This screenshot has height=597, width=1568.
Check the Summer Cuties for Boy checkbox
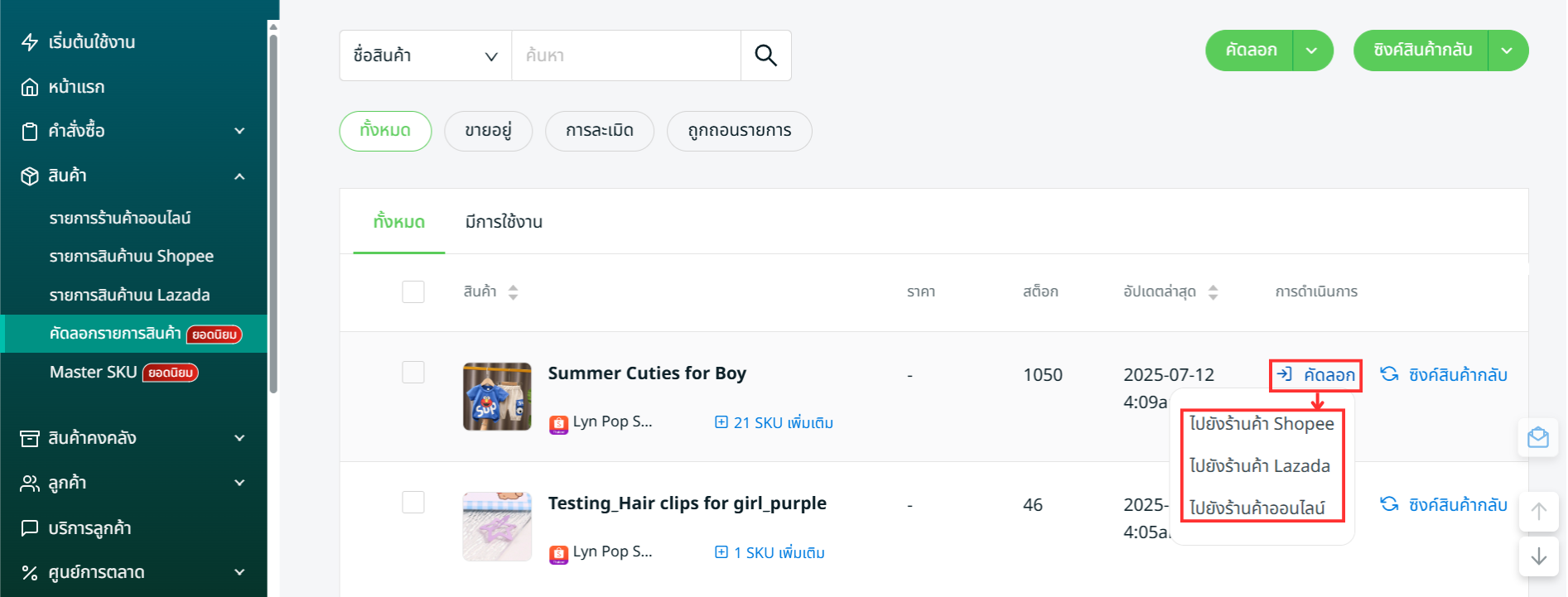[413, 373]
